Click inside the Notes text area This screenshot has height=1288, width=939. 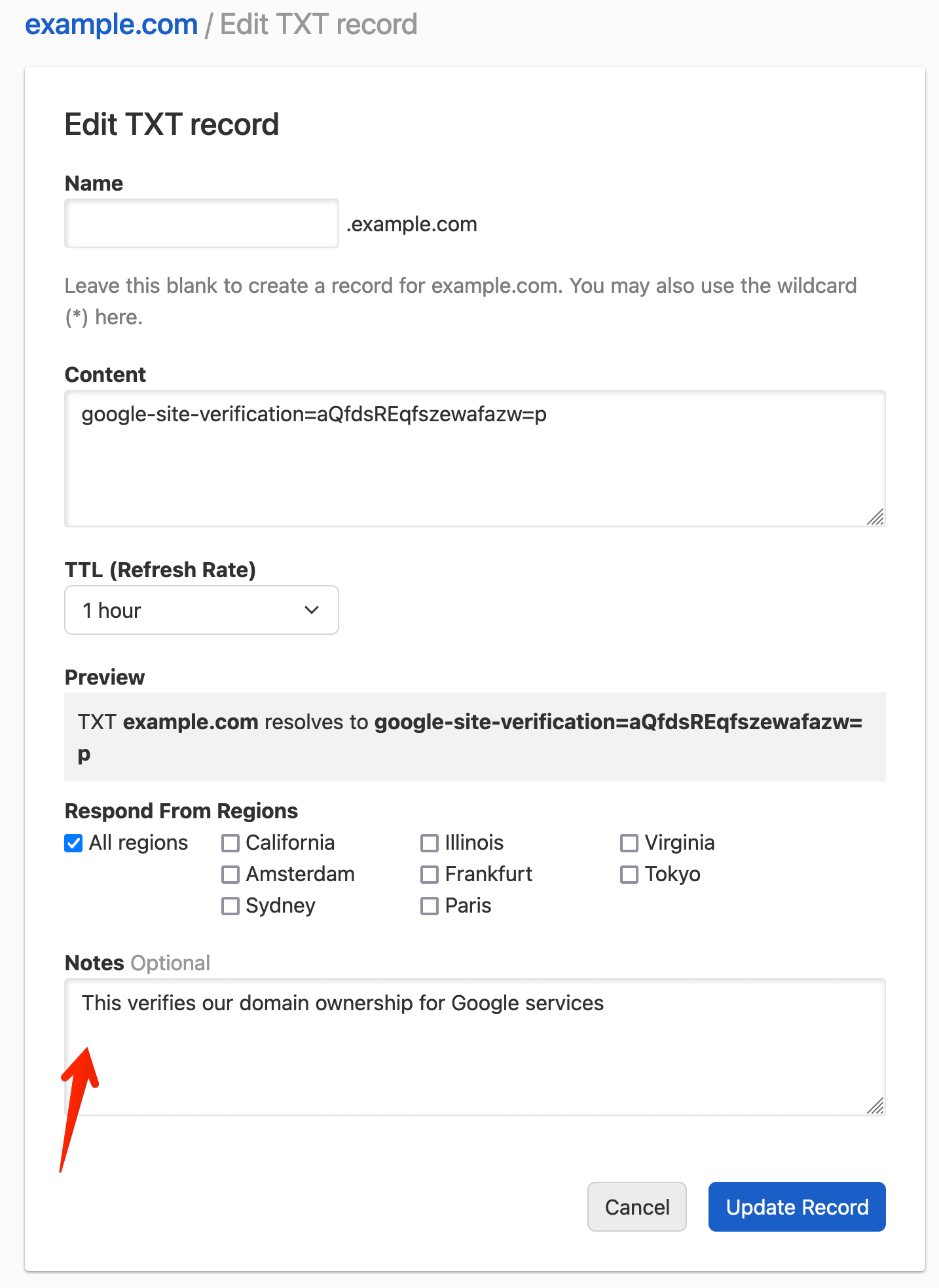pos(474,1047)
